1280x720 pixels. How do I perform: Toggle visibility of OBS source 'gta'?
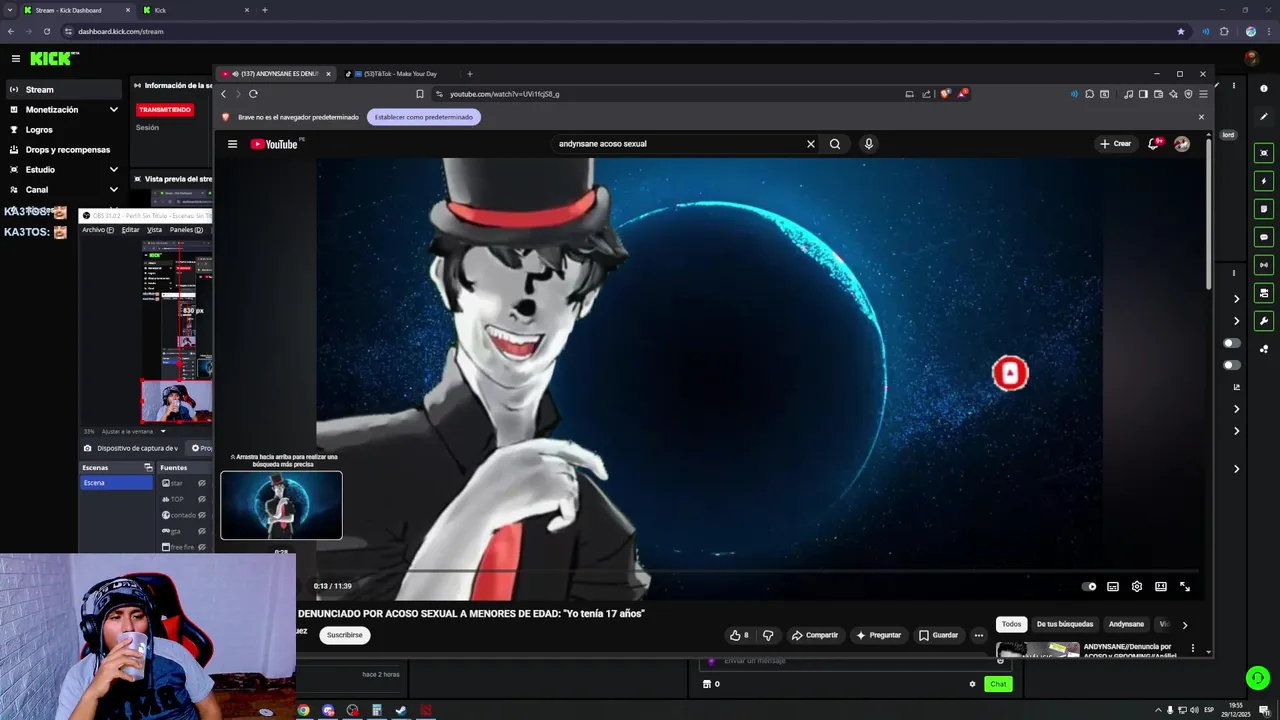pyautogui.click(x=201, y=531)
